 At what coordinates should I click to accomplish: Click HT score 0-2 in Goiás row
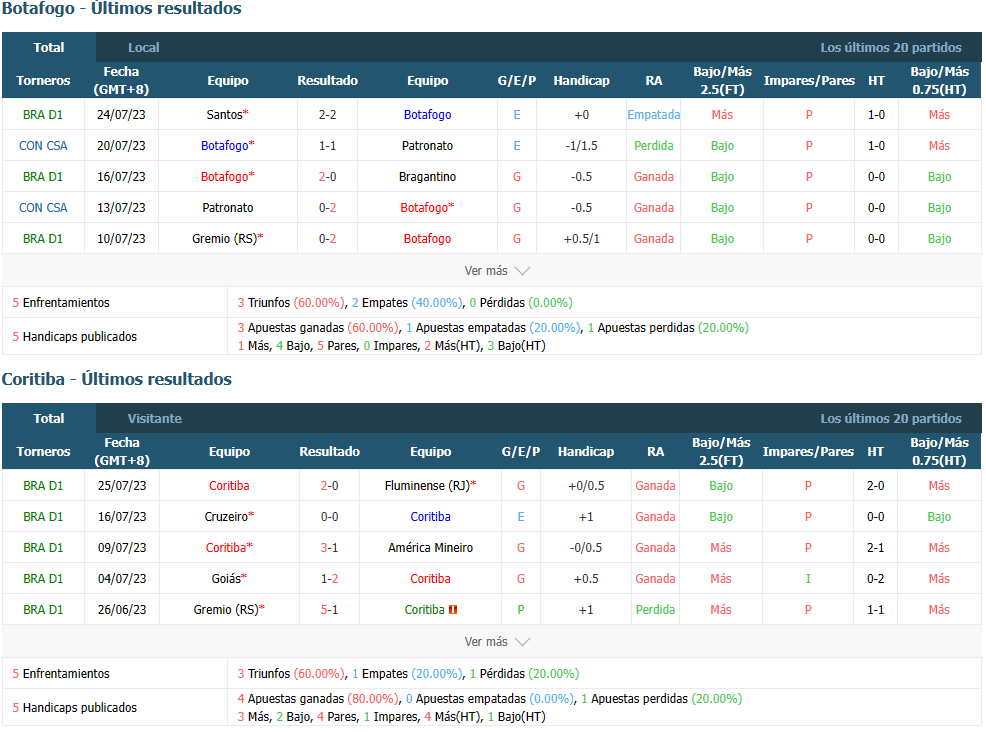point(875,579)
